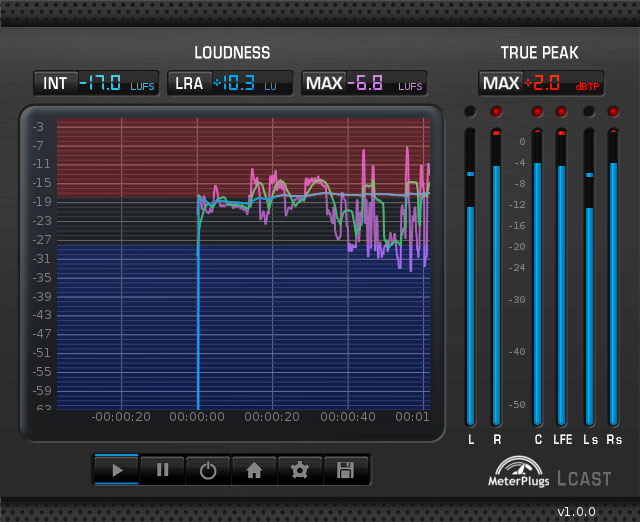Click the LRA loudness range readout
The image size is (640, 522).
(x=230, y=83)
